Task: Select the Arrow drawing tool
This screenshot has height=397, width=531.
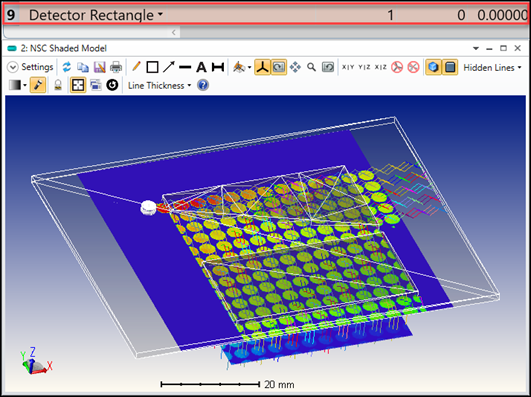Action: [x=169, y=67]
